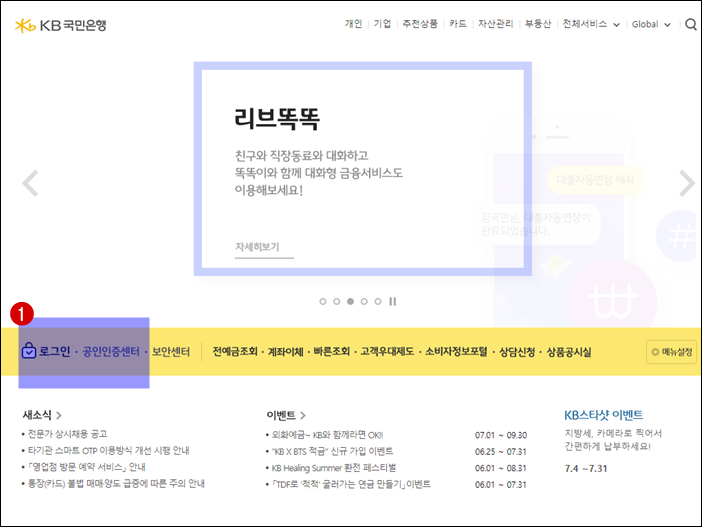This screenshot has width=702, height=527.
Task: Open TDF로 척척 연금 만들기 이벤트
Action: tap(351, 484)
